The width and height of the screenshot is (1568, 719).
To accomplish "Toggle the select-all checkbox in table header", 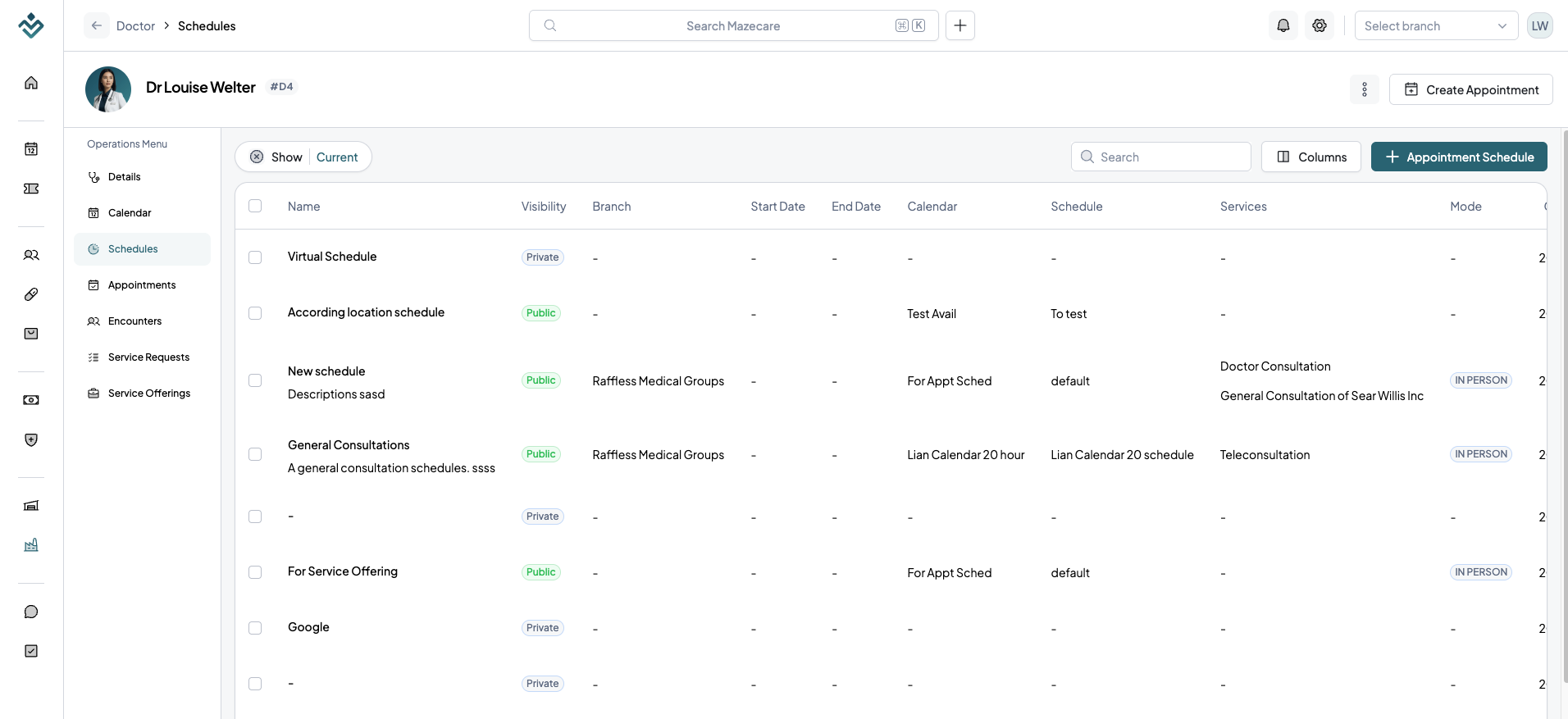I will click(x=255, y=206).
